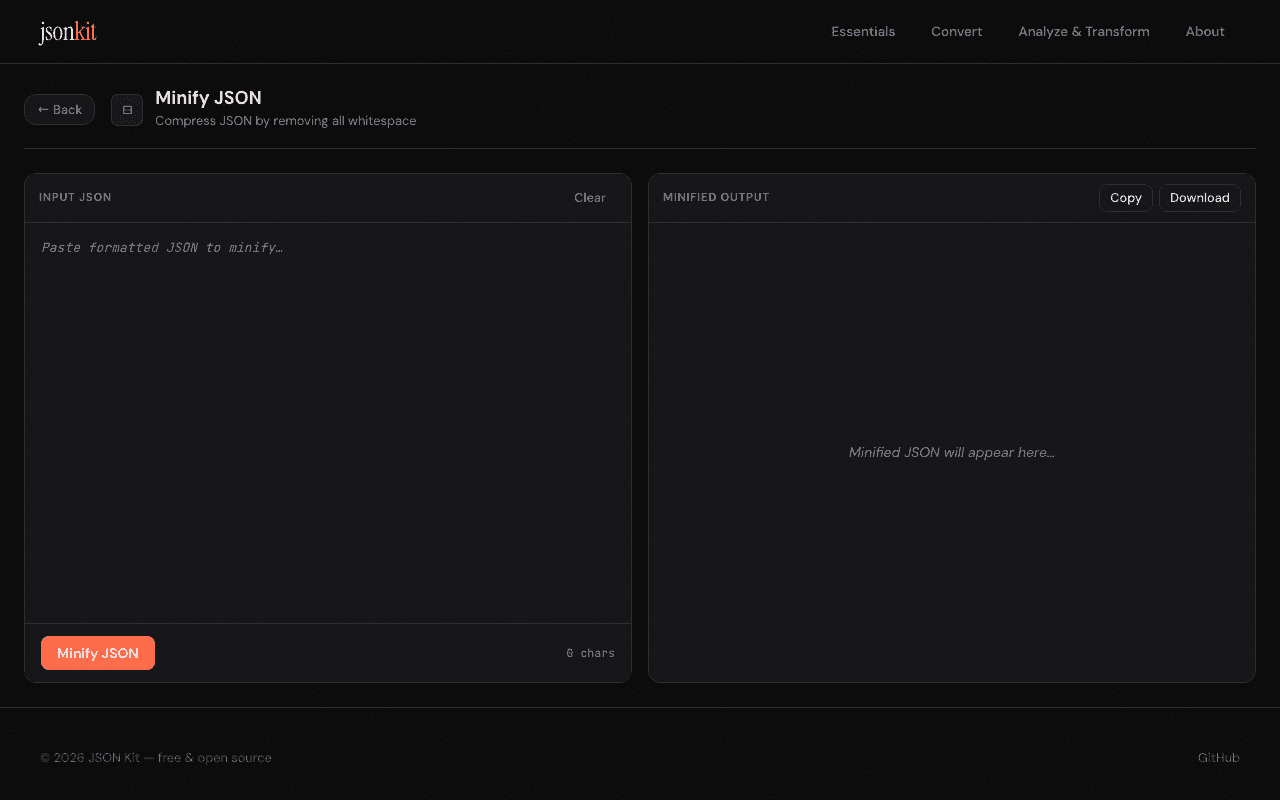Screen dimensions: 1280x800
Task: Open the Convert menu
Action: 956,32
